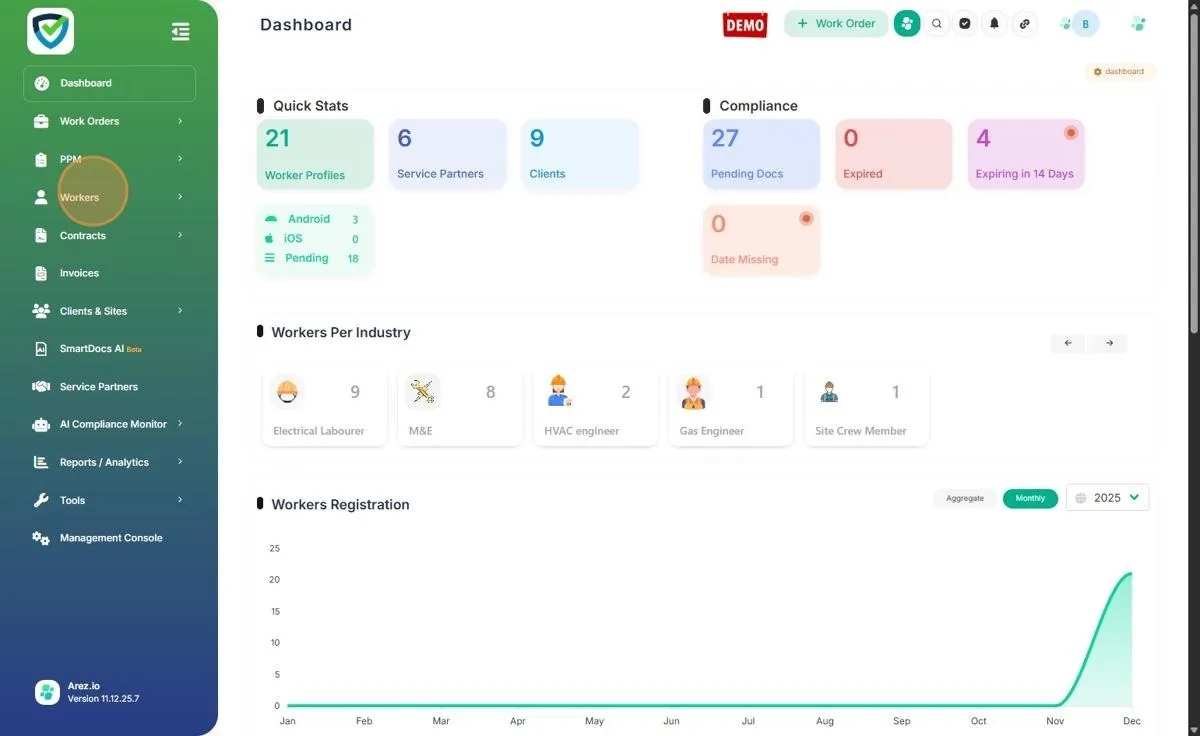The width and height of the screenshot is (1200, 736).
Task: Expand the Tools sidebar menu
Action: coord(110,500)
